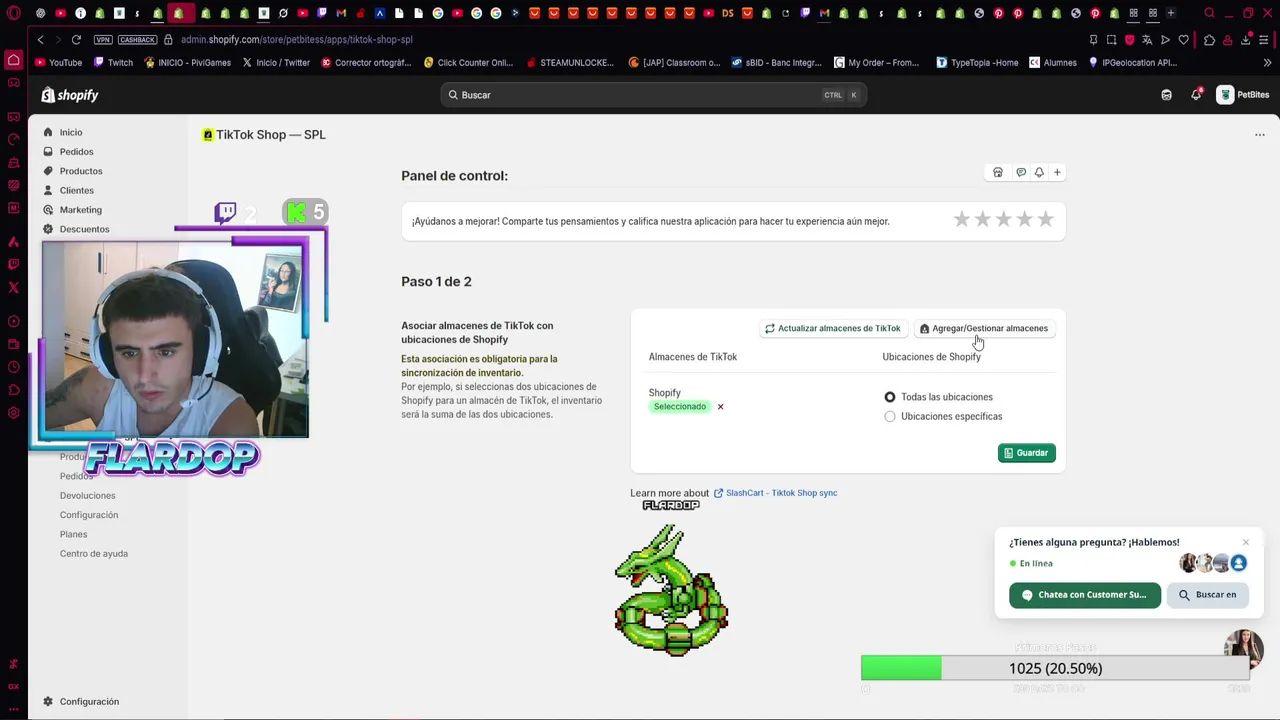The height and width of the screenshot is (720, 1280).
Task: Click the store icon in Panel de control
Action: pos(997,172)
